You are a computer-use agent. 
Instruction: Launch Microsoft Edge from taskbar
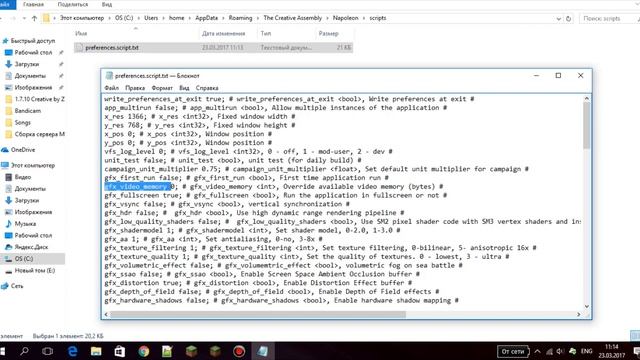[72, 351]
